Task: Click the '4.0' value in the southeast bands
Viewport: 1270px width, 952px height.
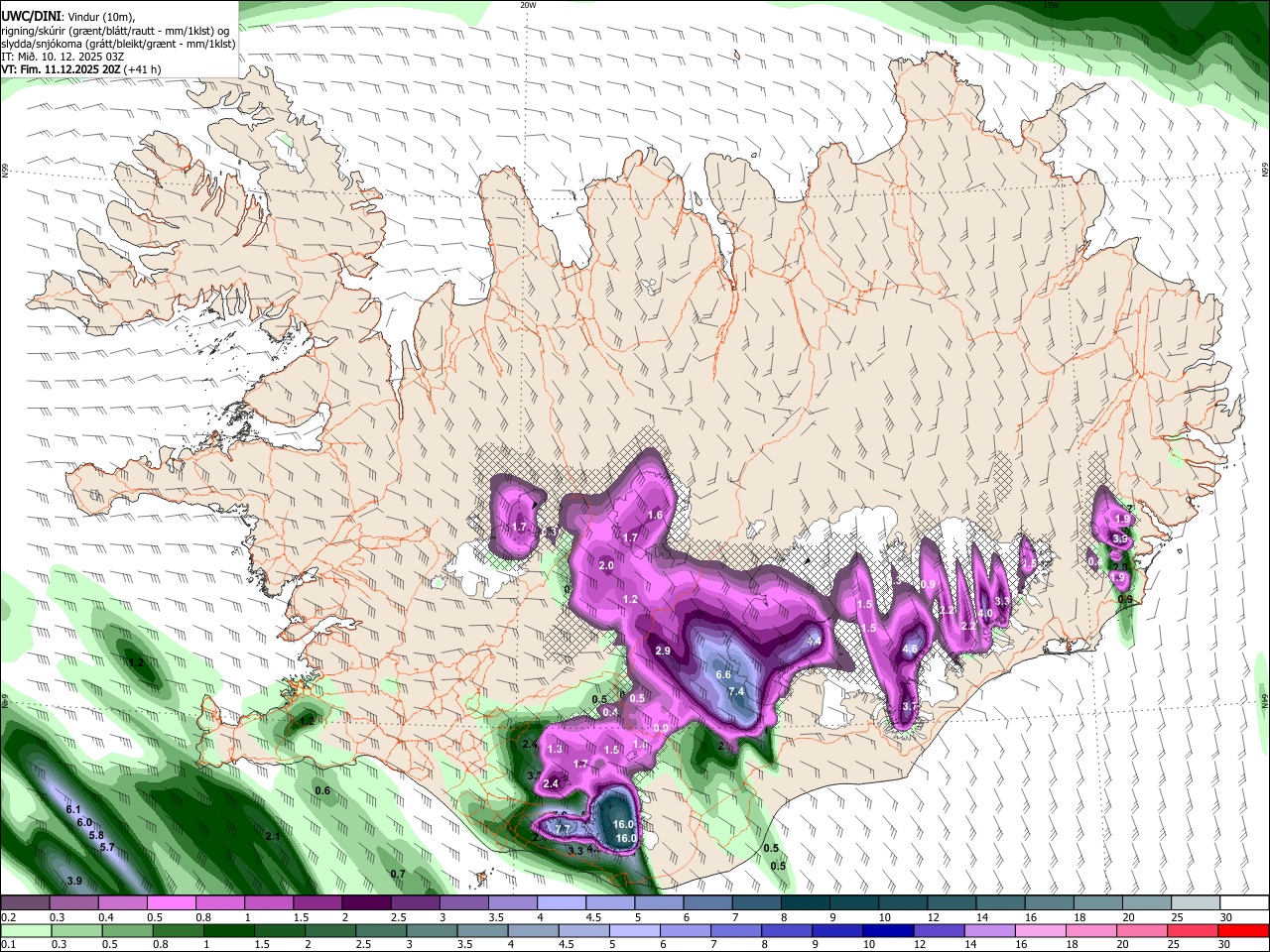Action: (x=985, y=613)
